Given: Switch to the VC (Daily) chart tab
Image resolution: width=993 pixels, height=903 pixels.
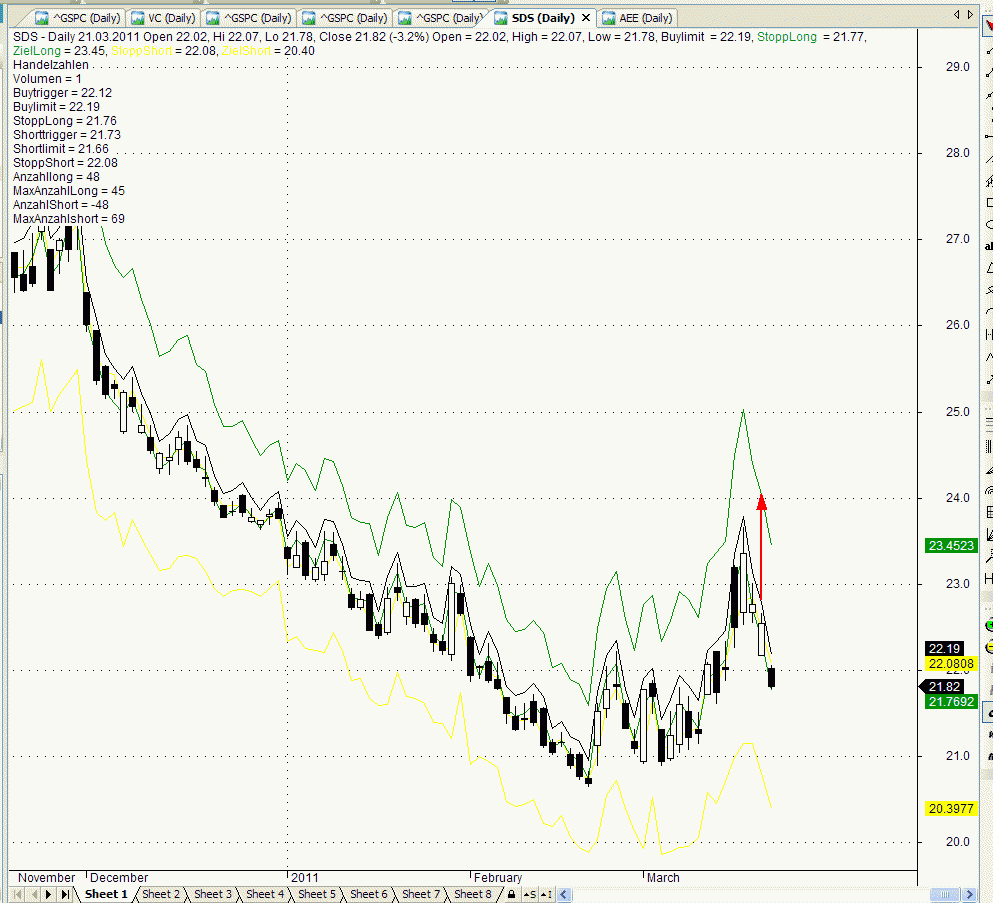Looking at the screenshot, I should click(163, 18).
